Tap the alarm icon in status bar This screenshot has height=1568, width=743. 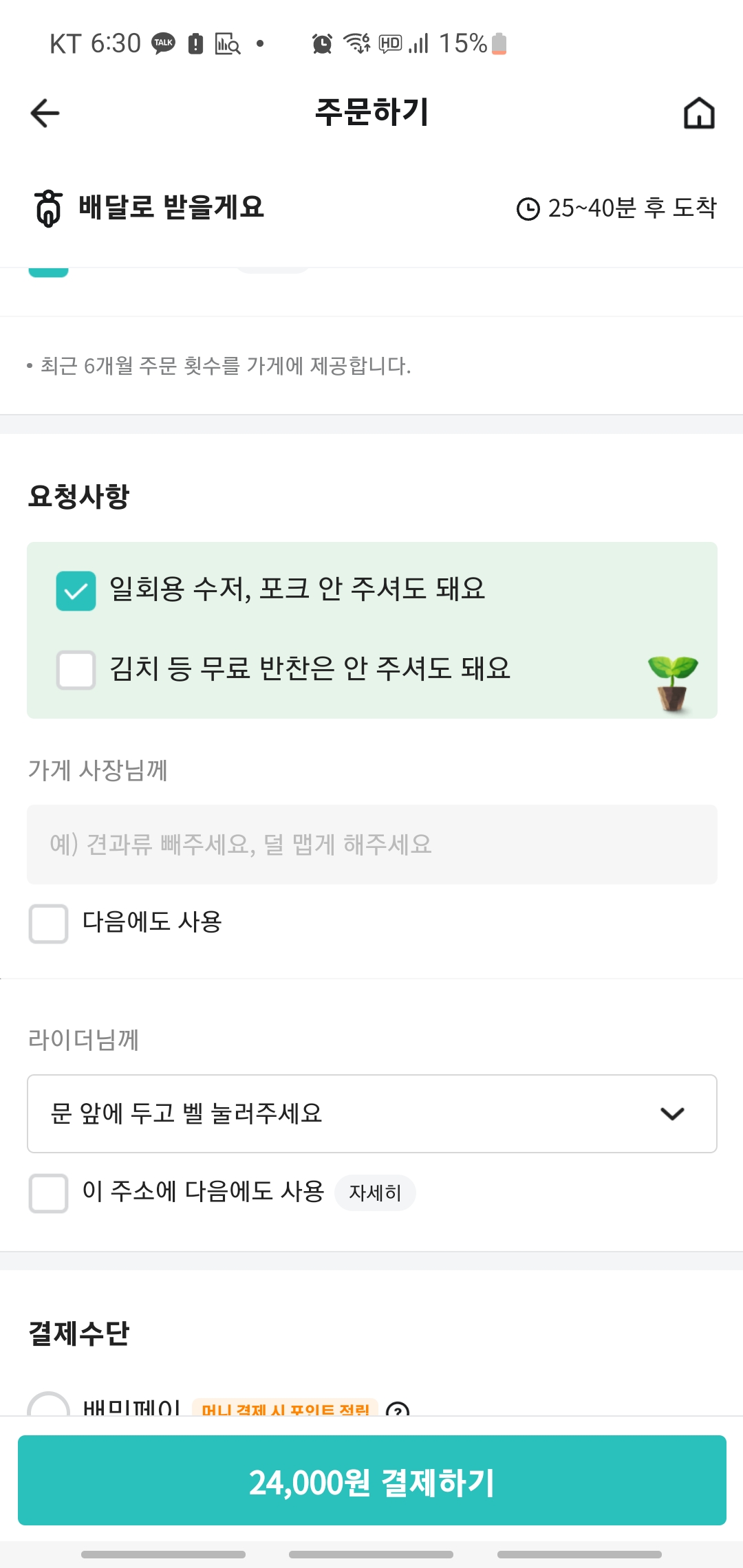coord(322,43)
